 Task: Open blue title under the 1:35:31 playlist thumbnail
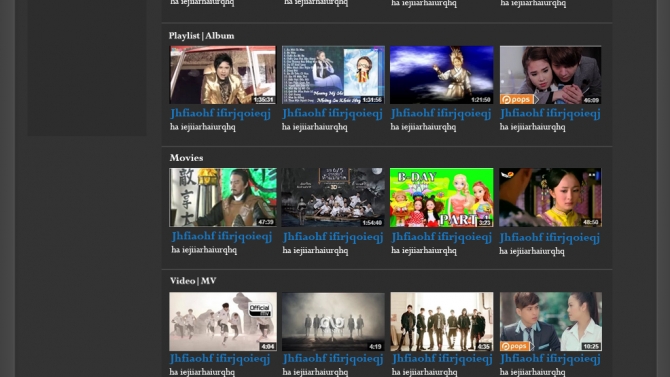click(220, 114)
